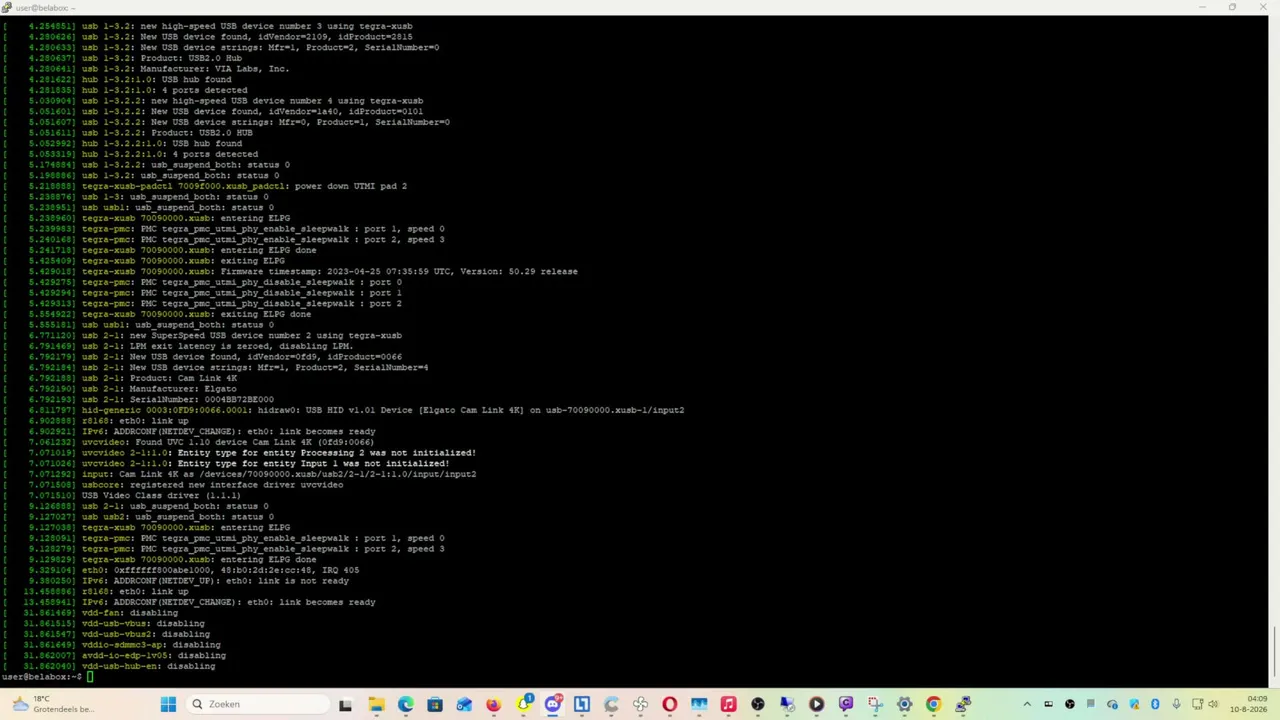Open the Bluetooth tray icon

[1155, 704]
